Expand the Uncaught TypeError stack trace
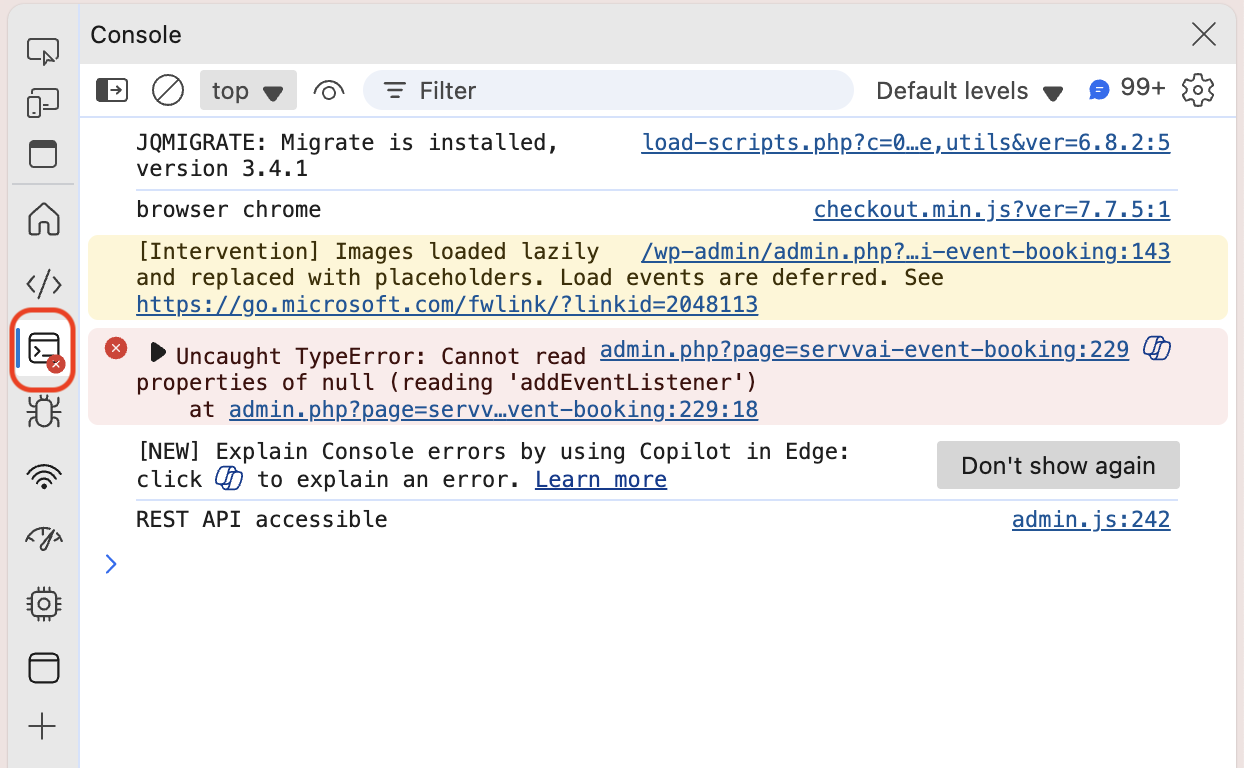The height and width of the screenshot is (768, 1244). point(157,352)
